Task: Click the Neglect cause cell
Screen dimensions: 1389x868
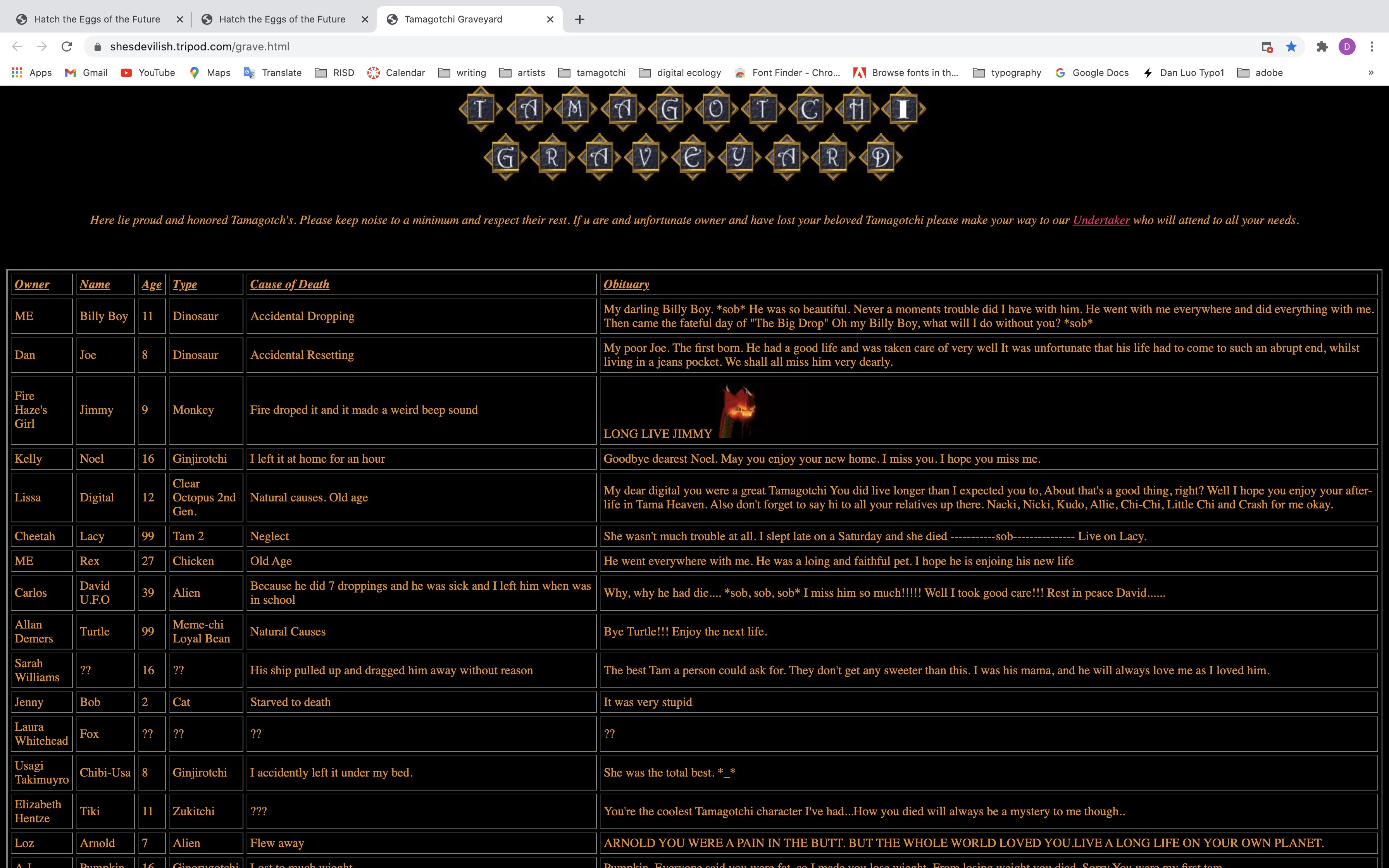Action: click(421, 536)
